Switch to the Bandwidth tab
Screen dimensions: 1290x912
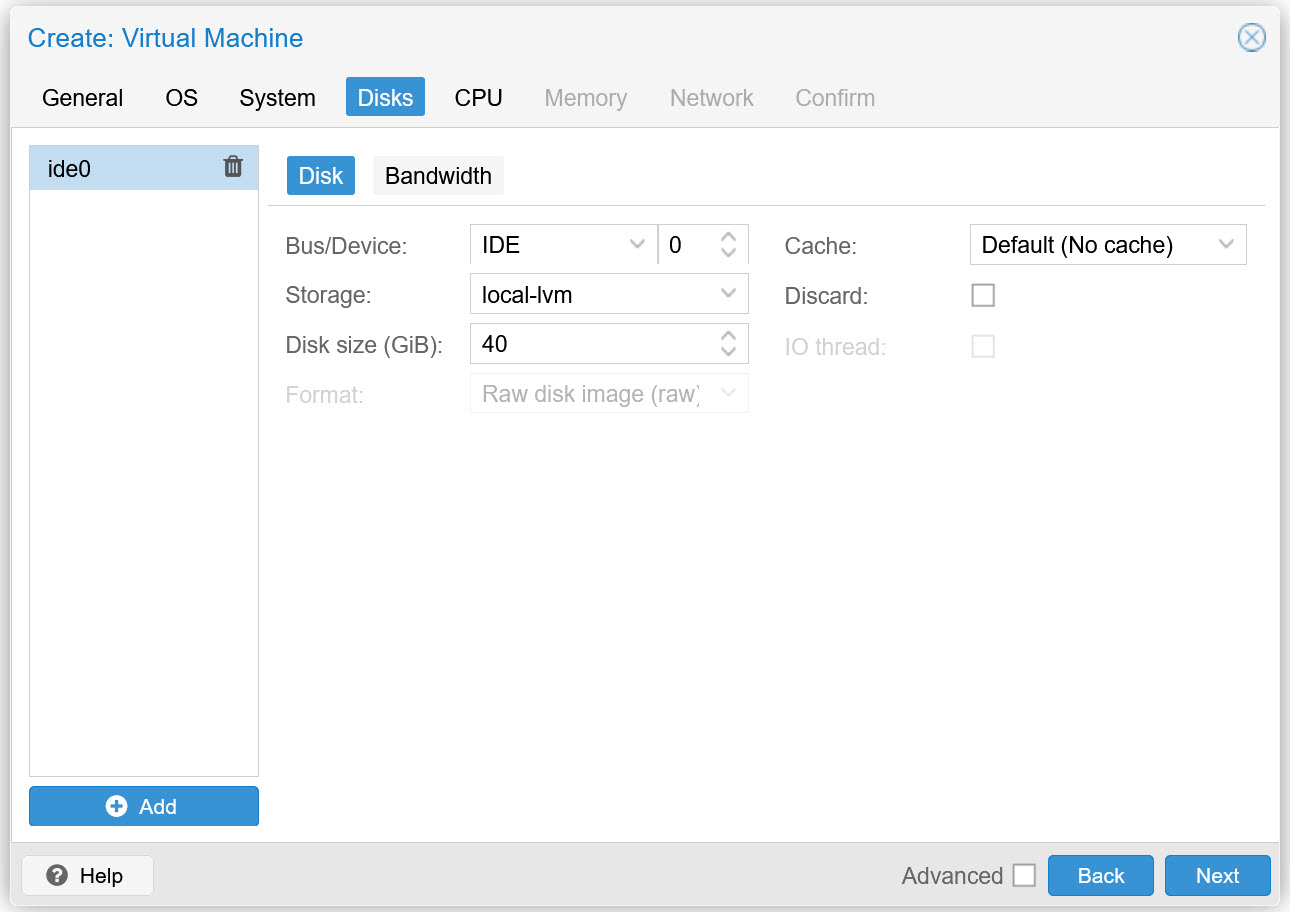coord(438,175)
